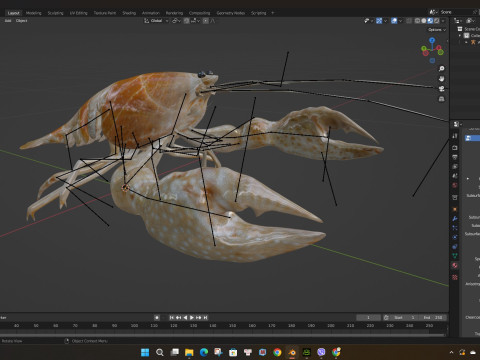Switch to the Sculpting workspace tab
The width and height of the screenshot is (480, 360).
[55, 13]
